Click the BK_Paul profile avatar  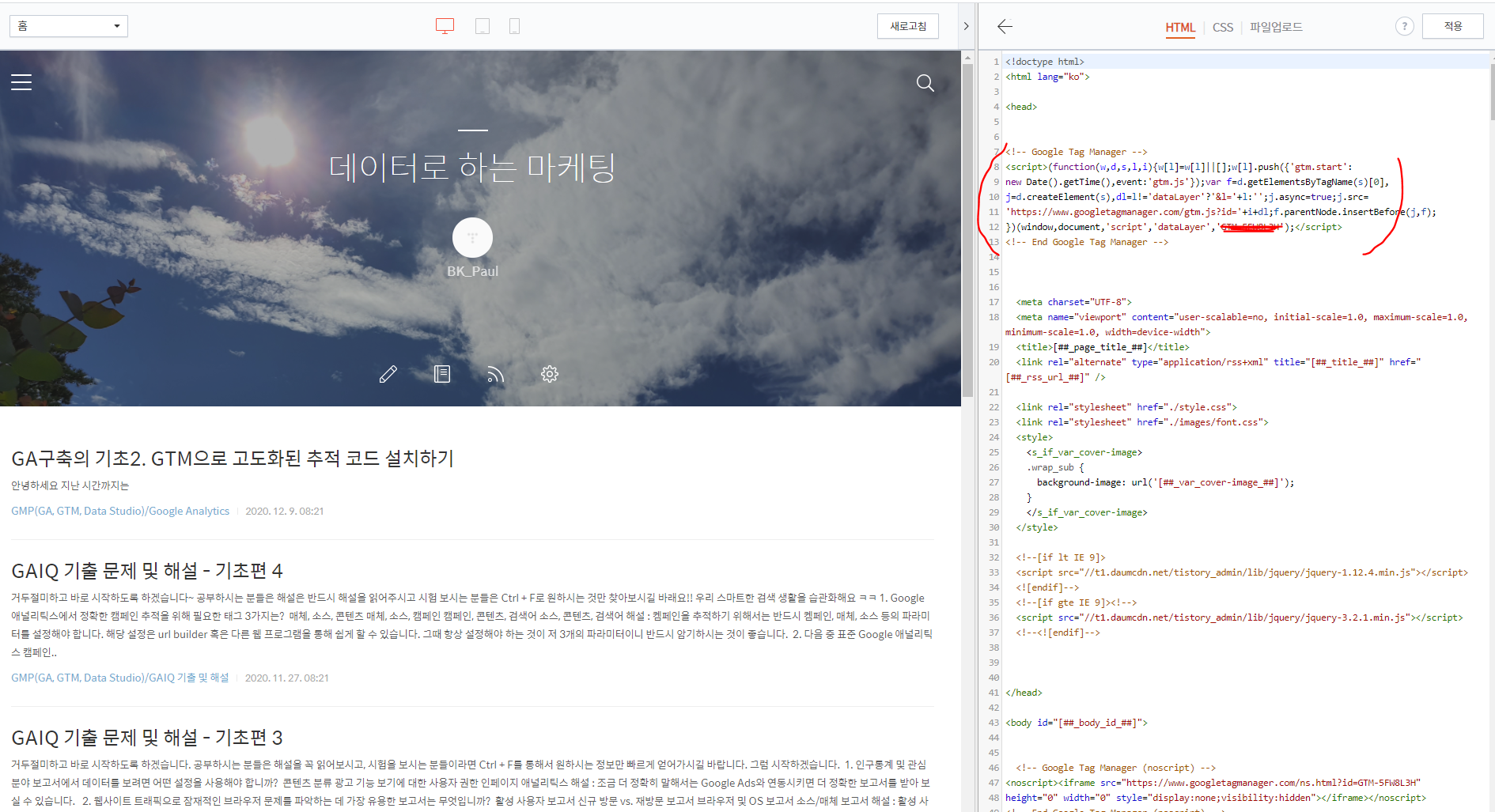click(472, 238)
